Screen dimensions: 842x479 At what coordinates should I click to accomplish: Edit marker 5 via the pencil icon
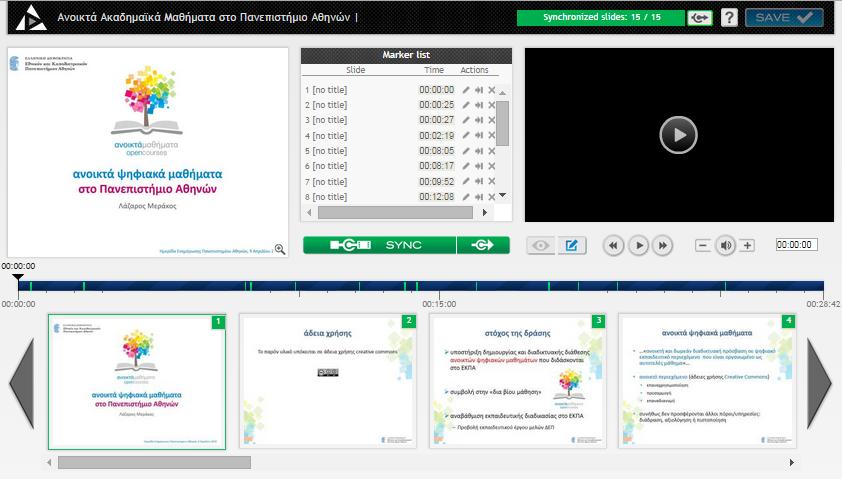point(466,151)
